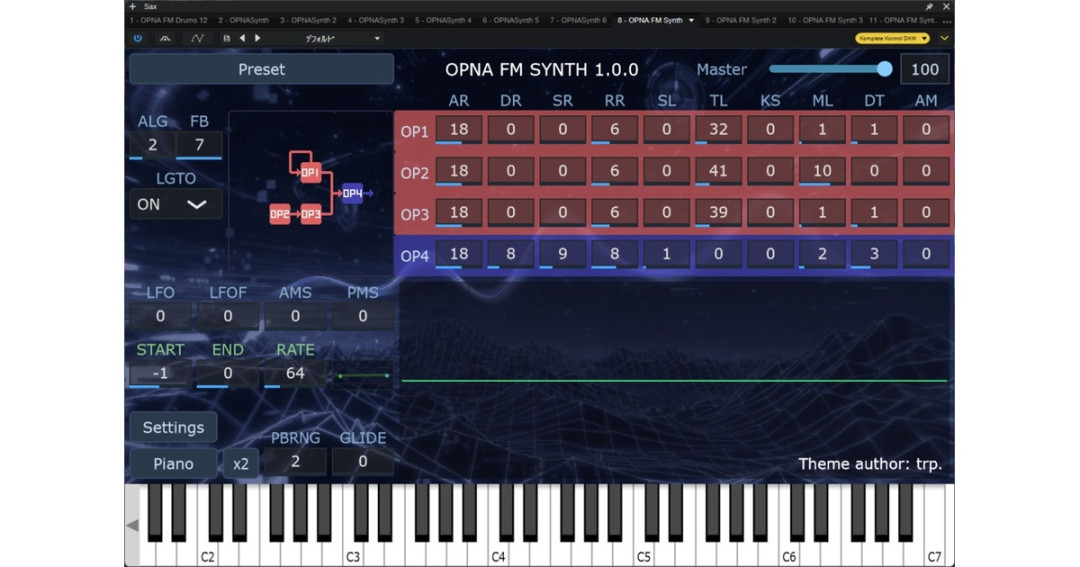The width and height of the screenshot is (1080, 567).
Task: Play the C5 key on piano keyboard
Action: 643,554
